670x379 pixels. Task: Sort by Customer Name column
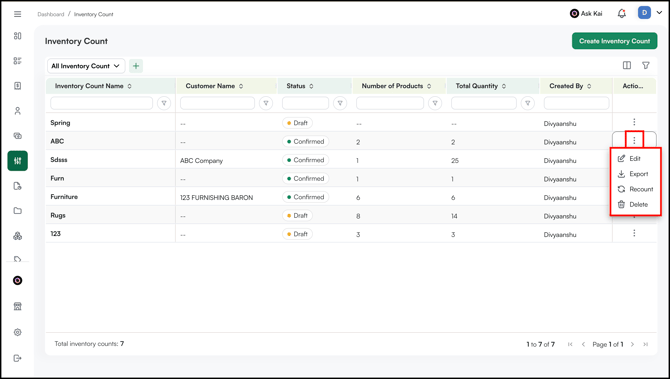tap(241, 86)
